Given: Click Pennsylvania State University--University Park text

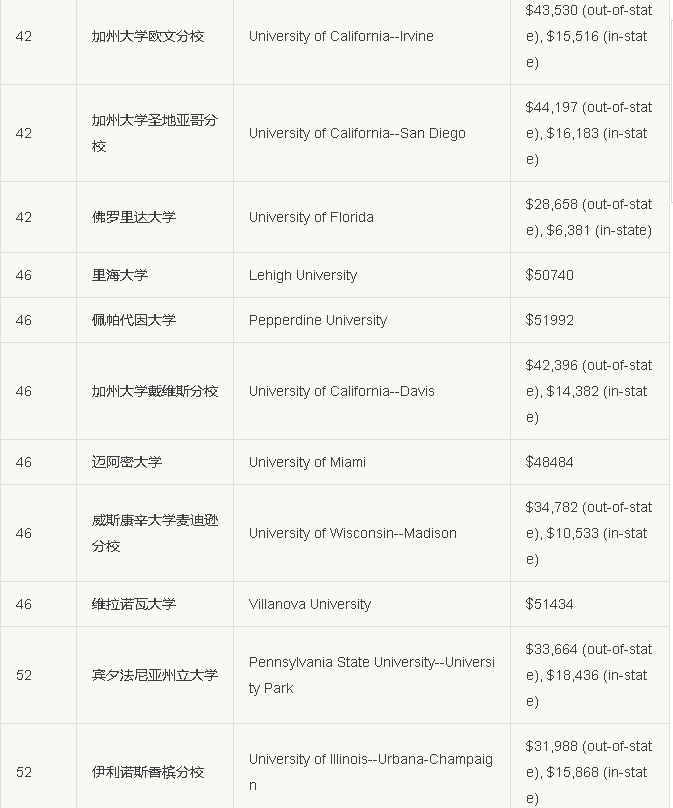Looking at the screenshot, I should click(x=372, y=675).
